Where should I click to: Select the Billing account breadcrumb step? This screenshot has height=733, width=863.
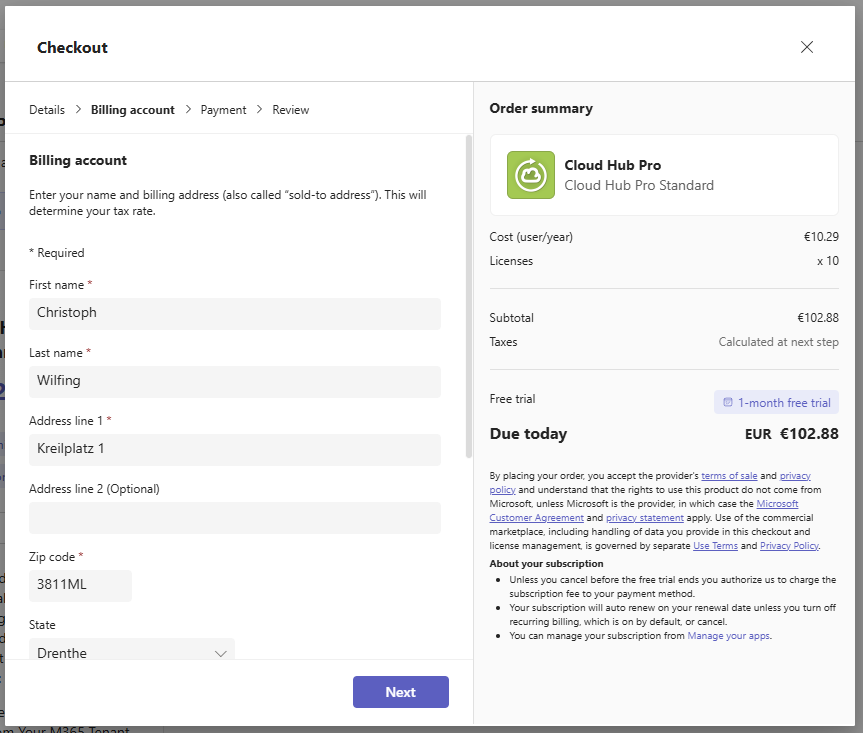(133, 110)
